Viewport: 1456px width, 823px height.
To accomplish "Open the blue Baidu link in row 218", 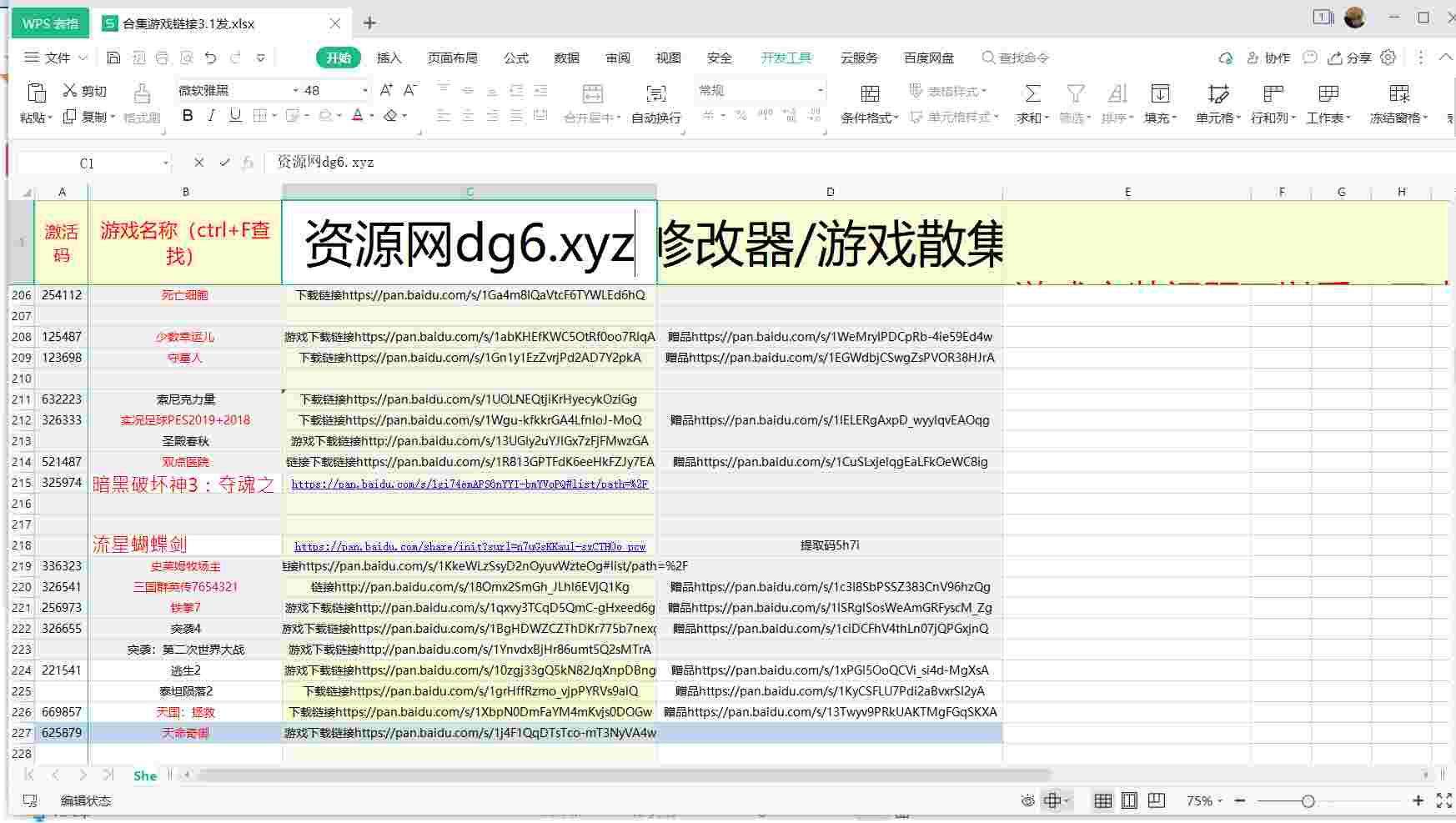I will [x=469, y=546].
